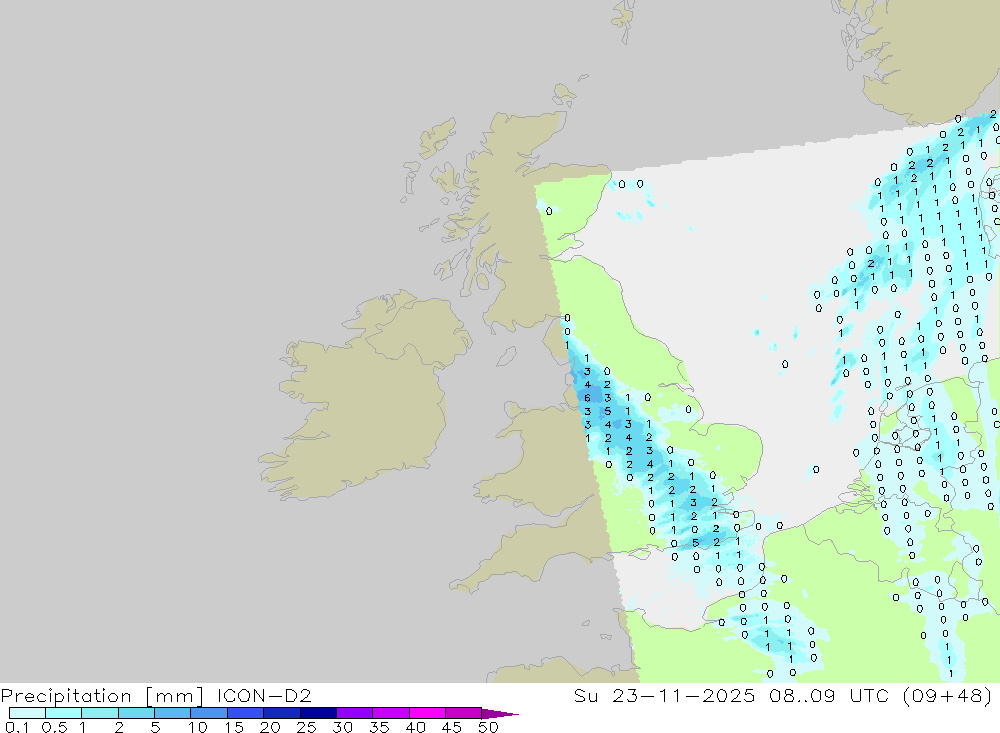Click the 35–40 mm legend color swatch
This screenshot has height=733, width=1000.
(391, 713)
